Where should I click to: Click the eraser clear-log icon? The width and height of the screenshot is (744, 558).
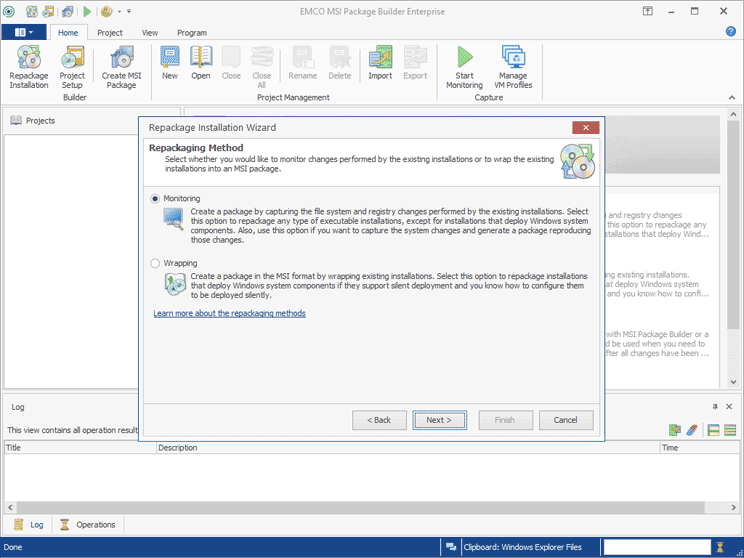pyautogui.click(x=691, y=430)
